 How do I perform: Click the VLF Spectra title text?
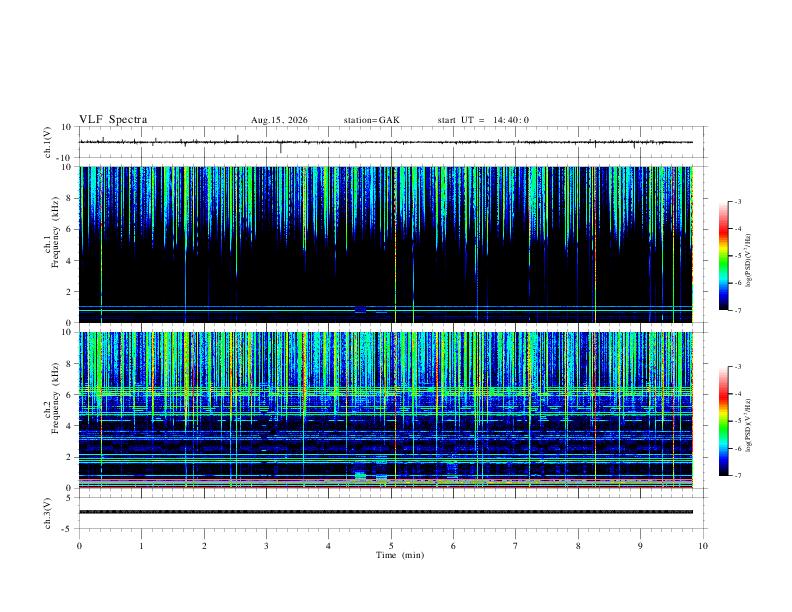pos(113,120)
